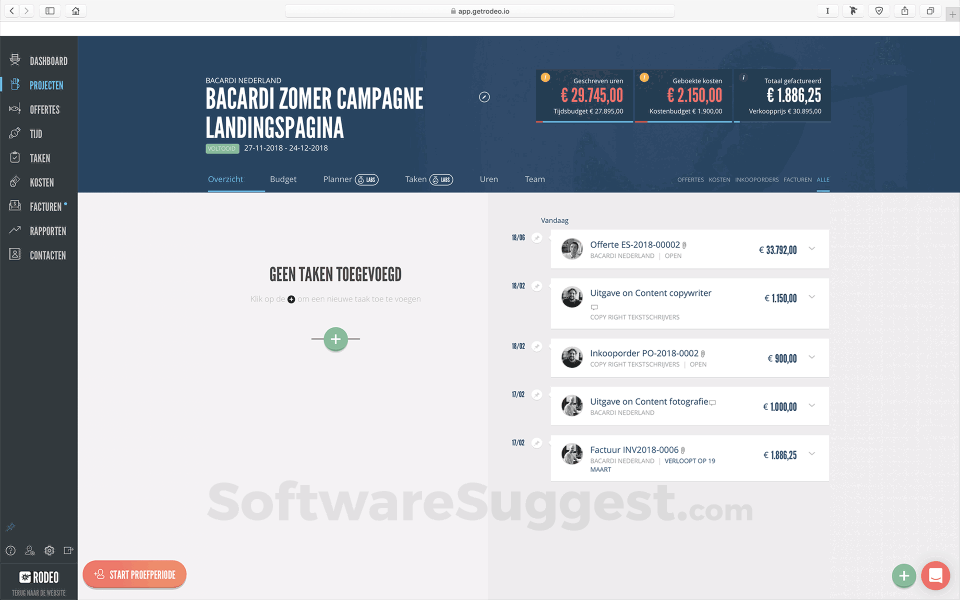Screen dimensions: 960x600
Task: Open the Planner tab
Action: [337, 179]
